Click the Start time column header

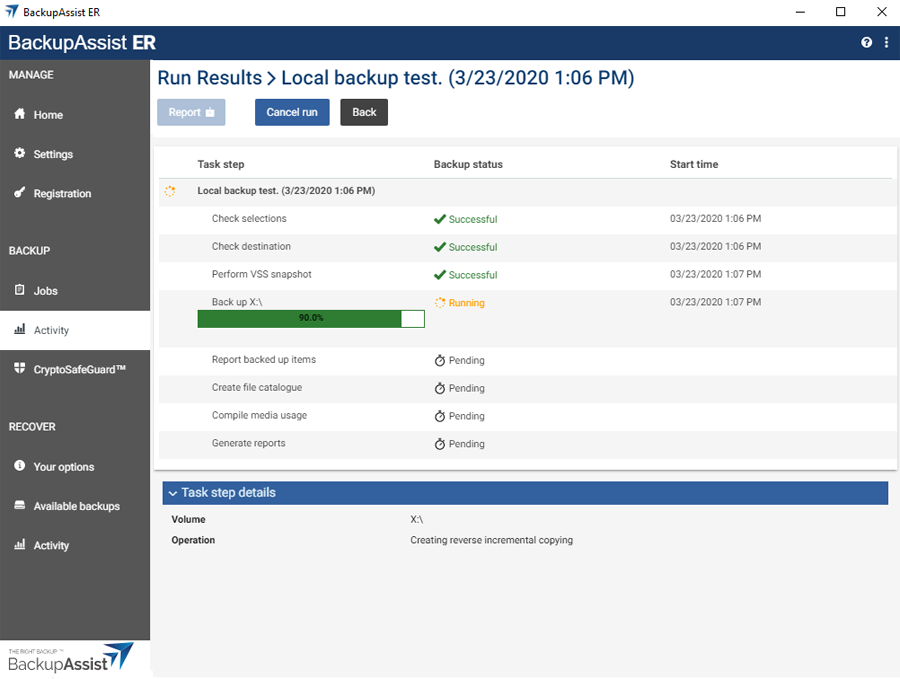coord(694,164)
